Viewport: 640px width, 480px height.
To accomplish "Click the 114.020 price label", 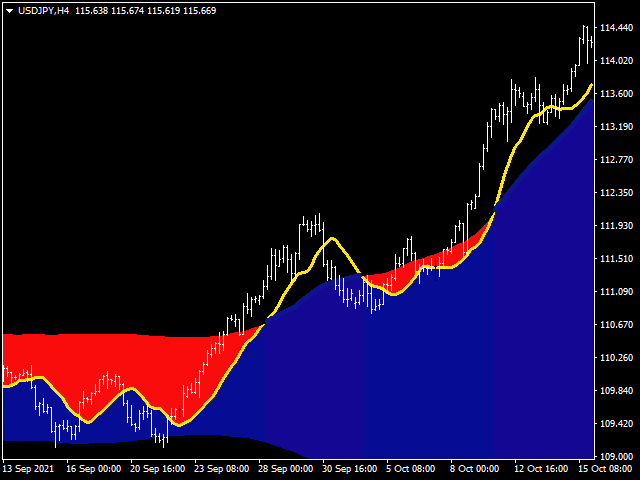I will [x=616, y=61].
